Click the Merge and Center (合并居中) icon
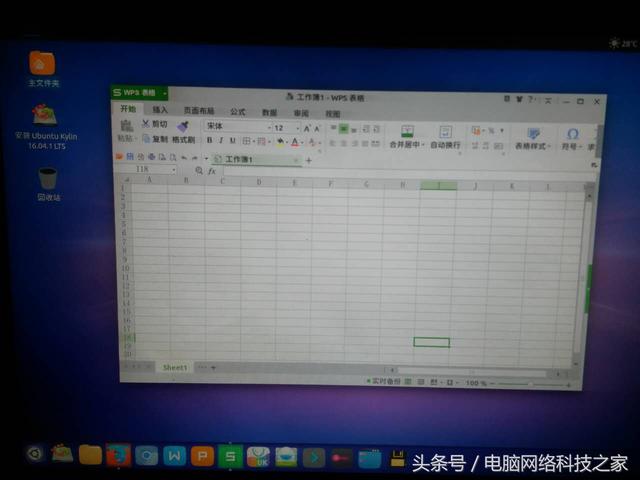The width and height of the screenshot is (640, 480). [x=407, y=131]
